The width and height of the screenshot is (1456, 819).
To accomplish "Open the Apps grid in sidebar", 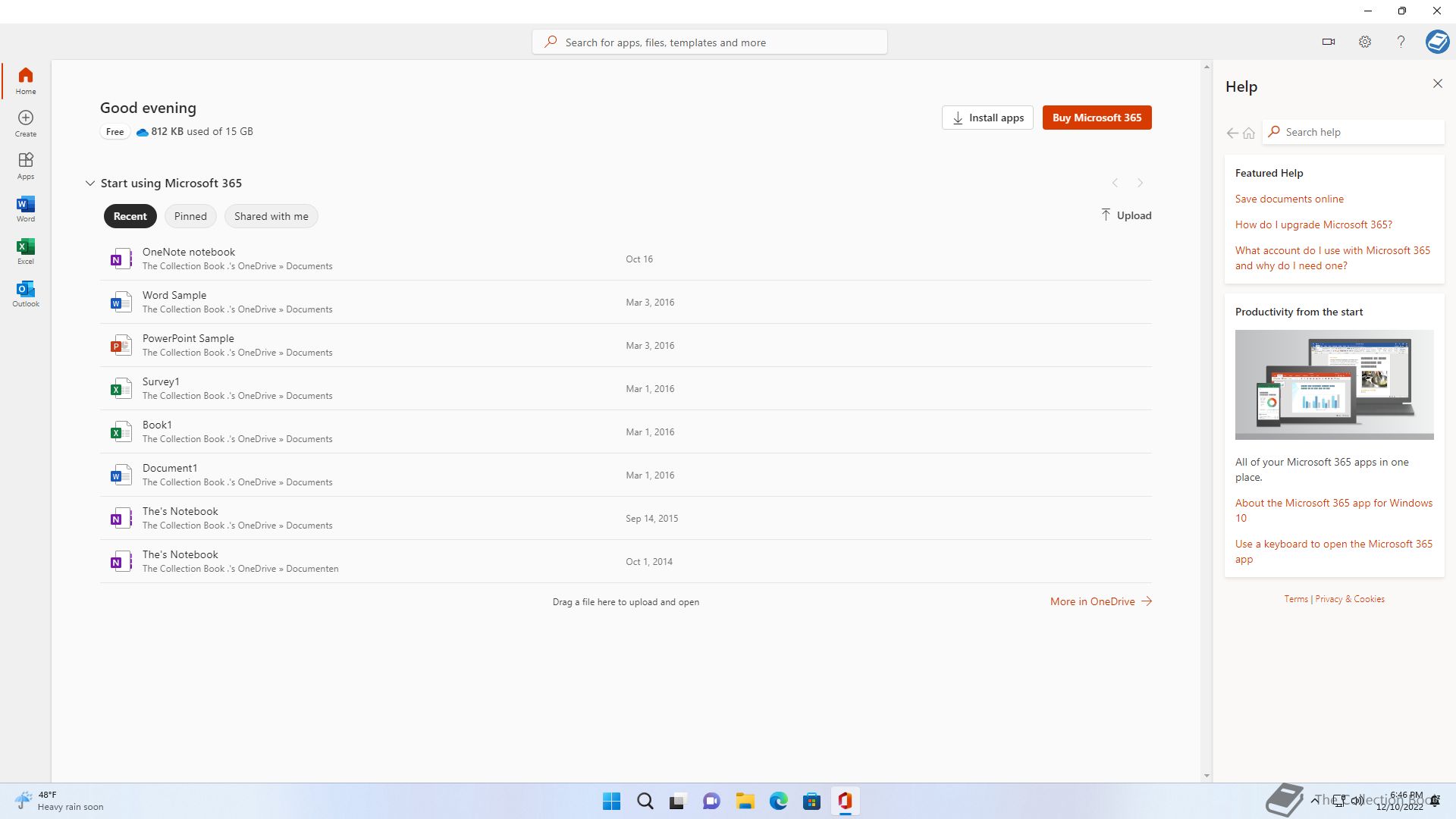I will coord(25,165).
